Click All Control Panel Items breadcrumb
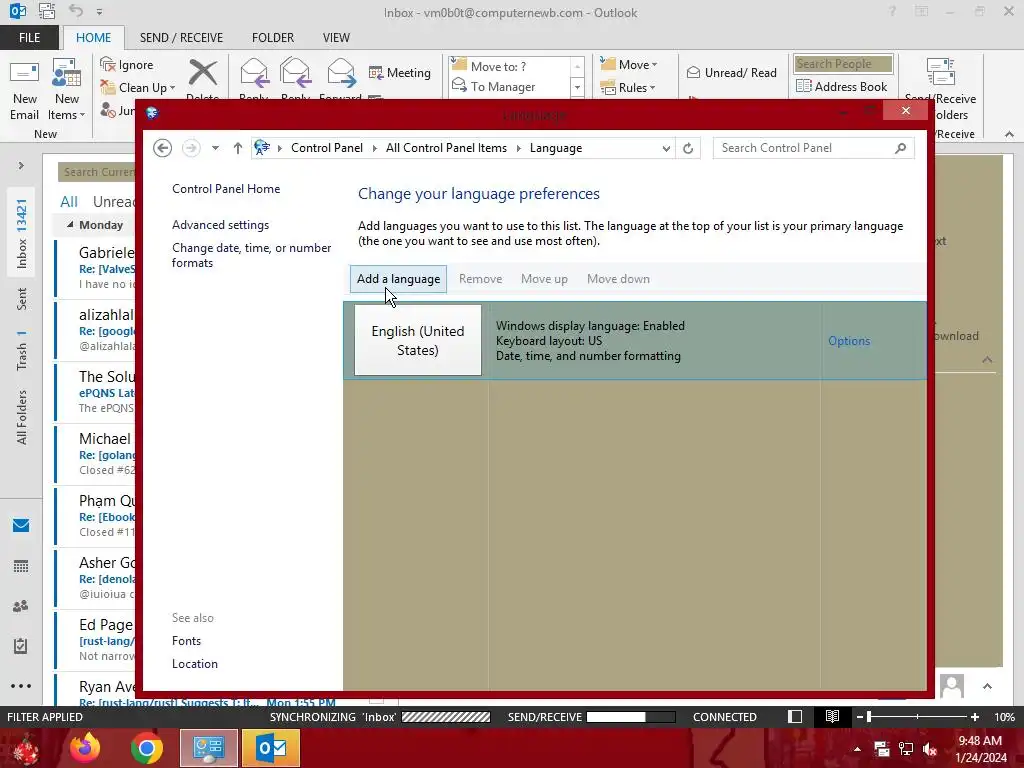 pyautogui.click(x=446, y=148)
